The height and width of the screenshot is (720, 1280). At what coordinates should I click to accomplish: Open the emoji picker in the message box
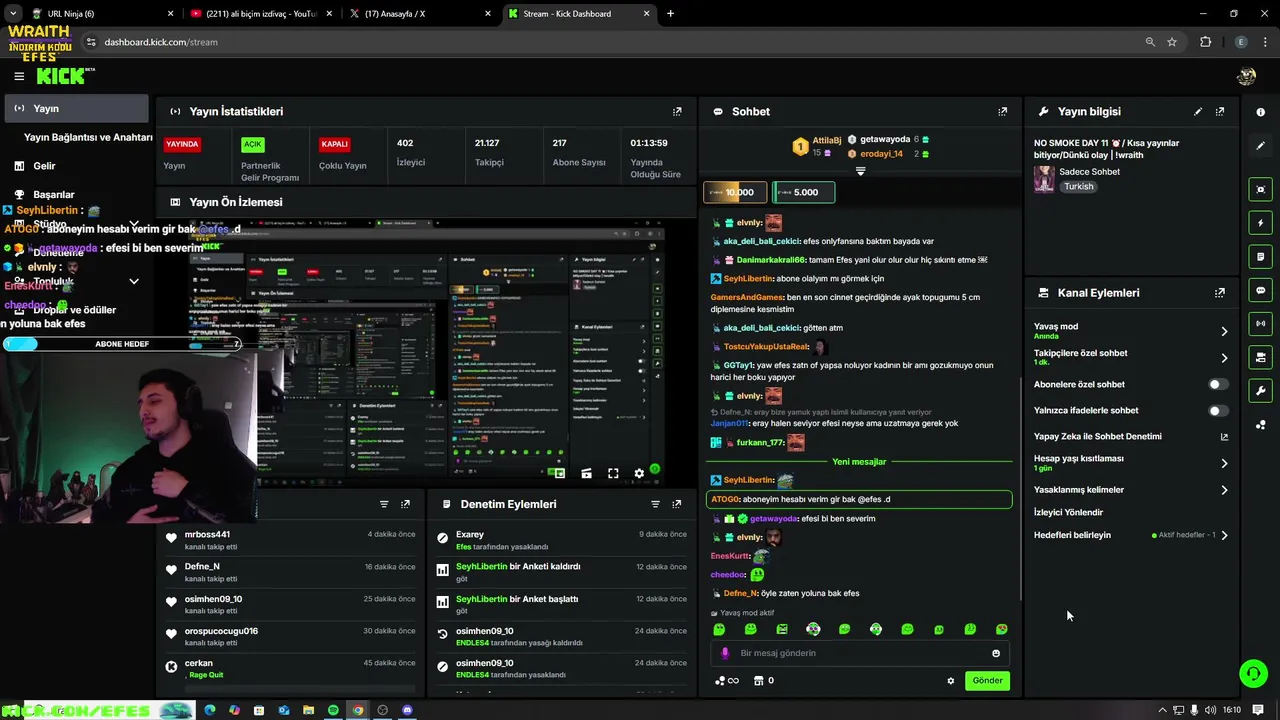coord(996,653)
